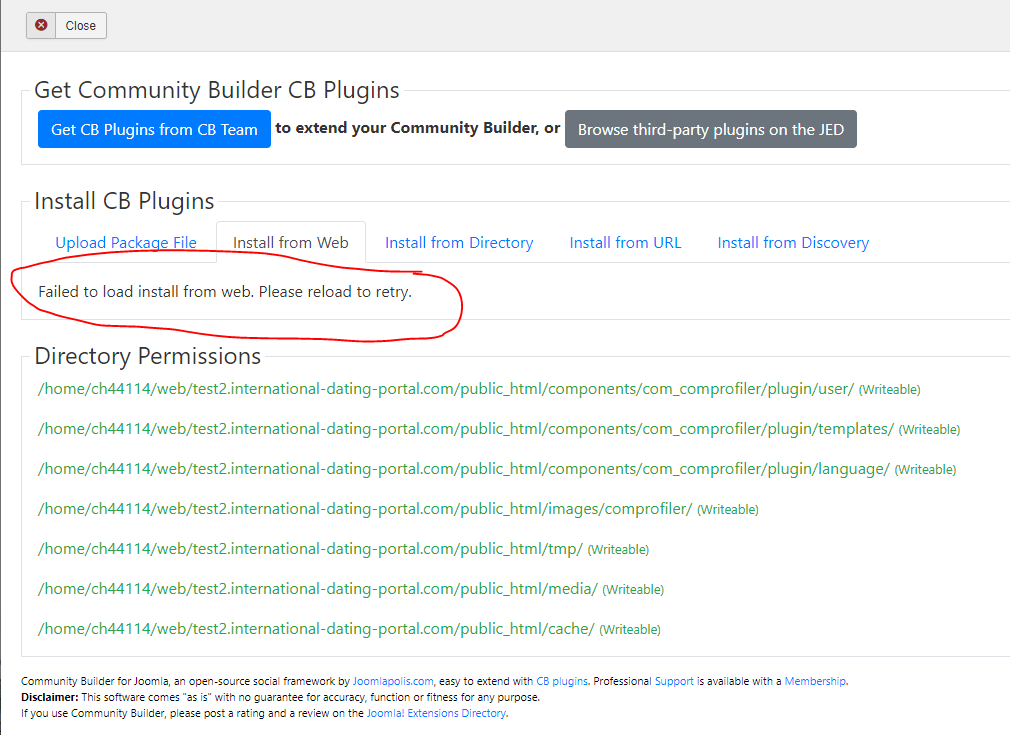The image size is (1010, 735).
Task: Click the public_html/media/ directory path
Action: point(318,589)
